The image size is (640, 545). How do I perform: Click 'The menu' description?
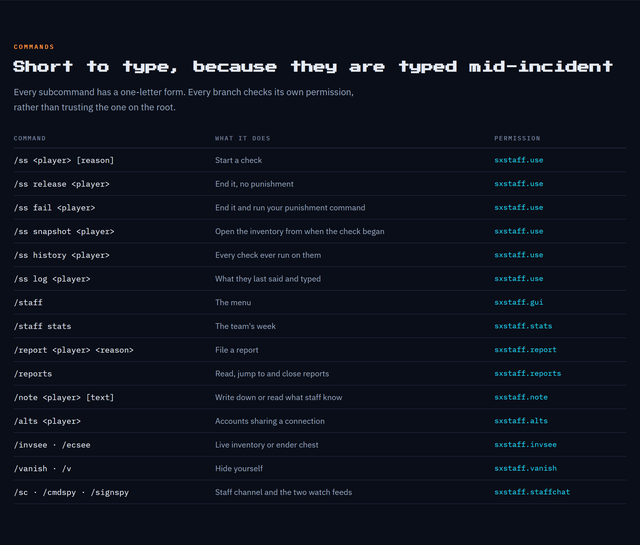233,302
